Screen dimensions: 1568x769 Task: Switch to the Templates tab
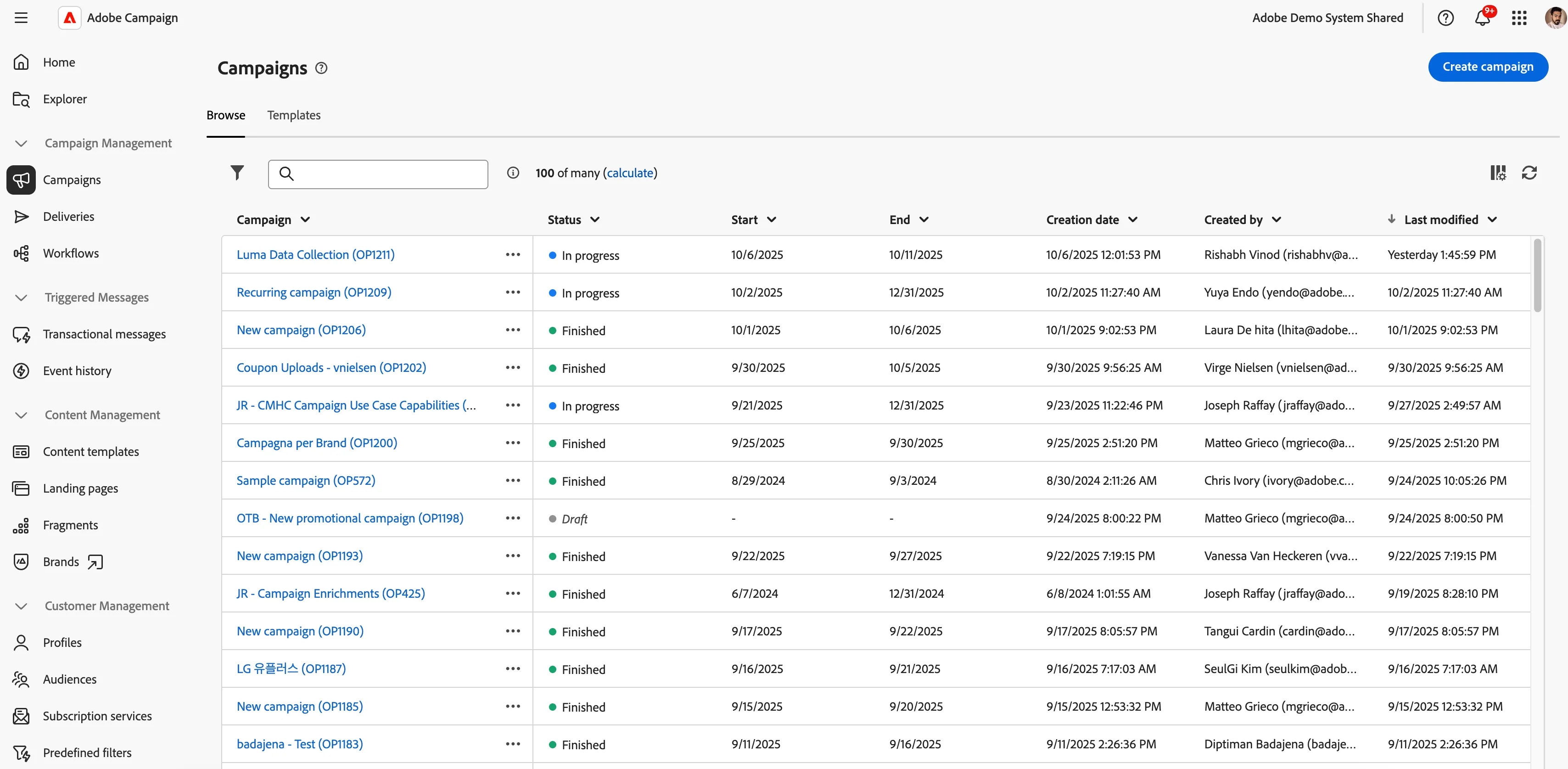click(x=294, y=115)
